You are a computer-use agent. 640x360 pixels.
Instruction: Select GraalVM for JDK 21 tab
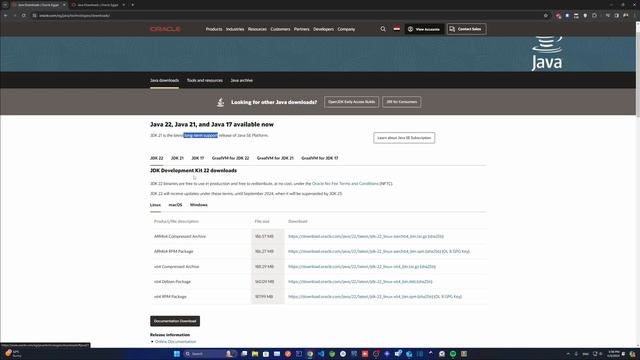(x=275, y=158)
